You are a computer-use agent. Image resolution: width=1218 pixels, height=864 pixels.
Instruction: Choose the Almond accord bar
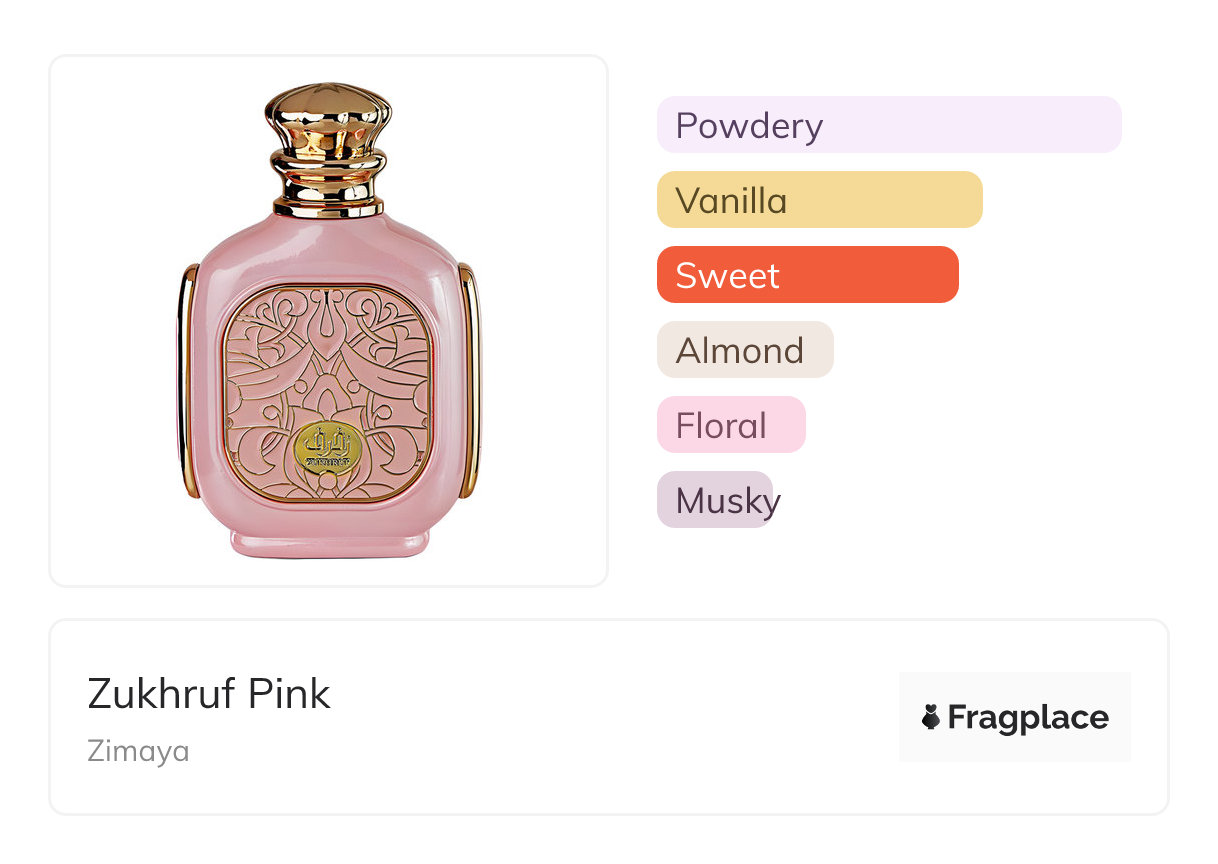pyautogui.click(x=744, y=350)
